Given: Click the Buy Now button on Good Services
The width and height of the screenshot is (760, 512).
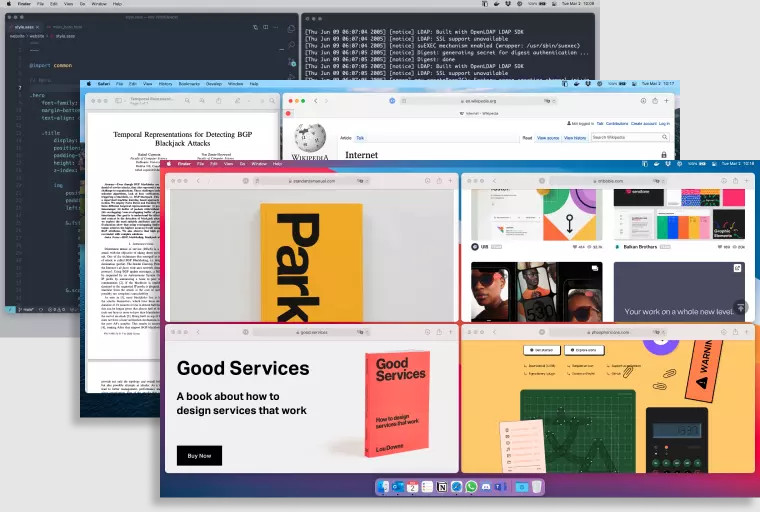Looking at the screenshot, I should point(199,456).
